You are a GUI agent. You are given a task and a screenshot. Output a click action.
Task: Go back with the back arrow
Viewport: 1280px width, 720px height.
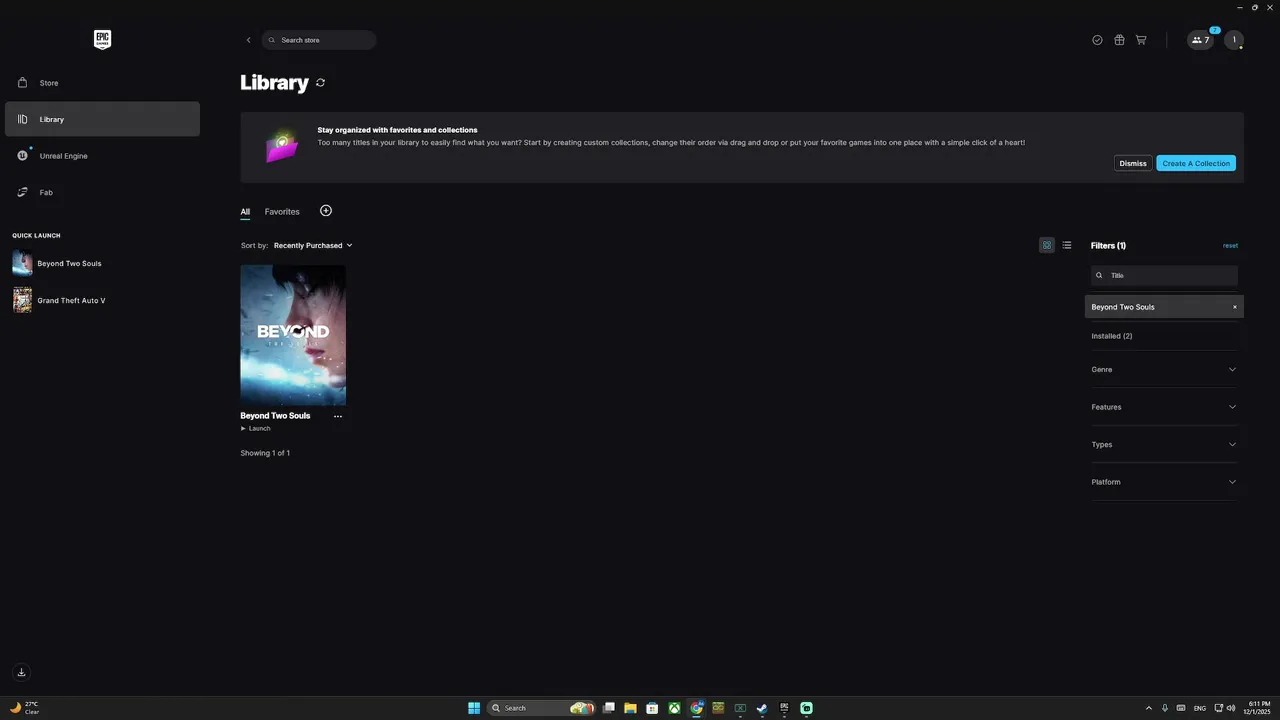pos(249,40)
